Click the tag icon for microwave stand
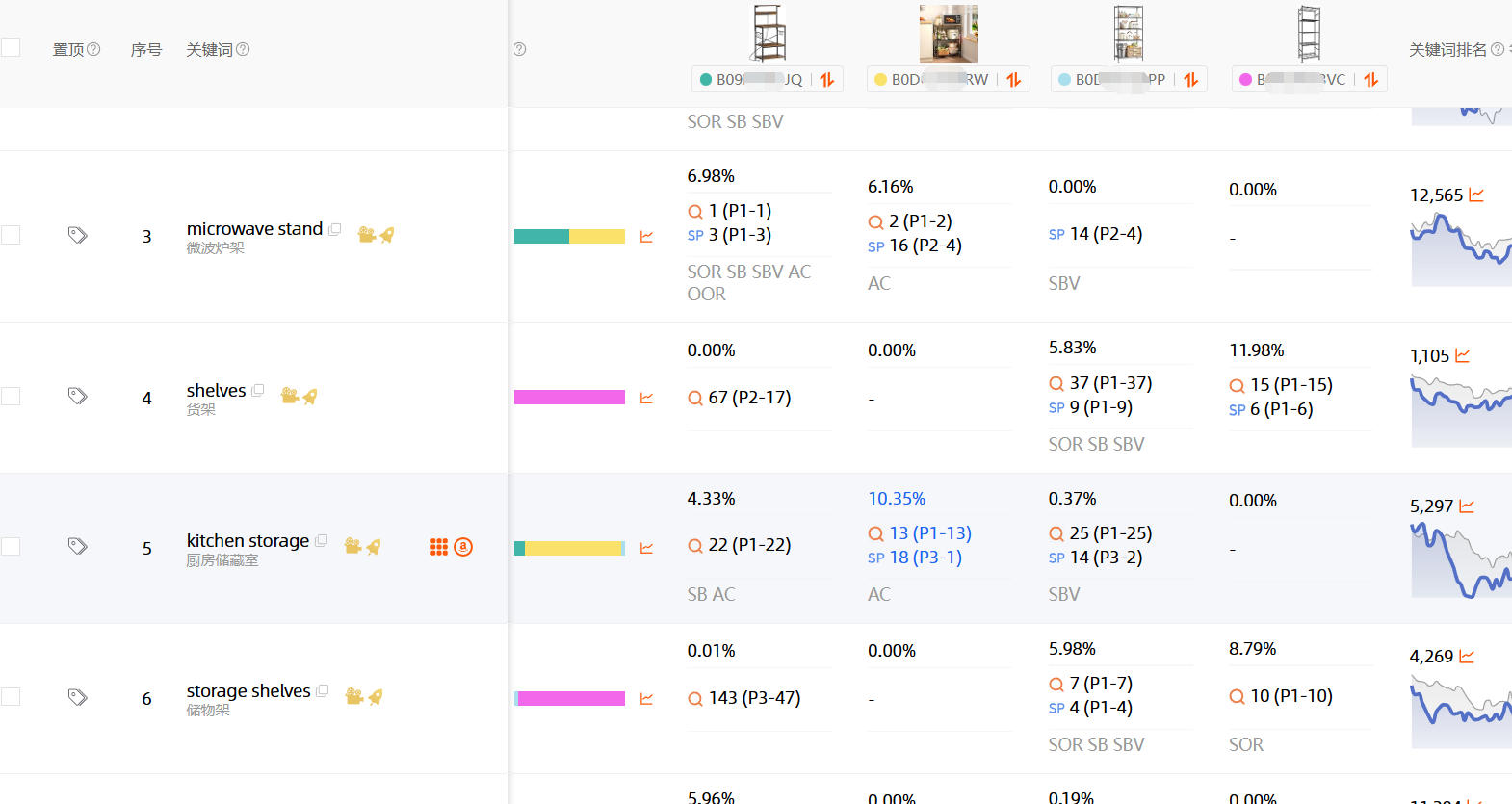Screen dimensions: 1512x804 tap(78, 235)
